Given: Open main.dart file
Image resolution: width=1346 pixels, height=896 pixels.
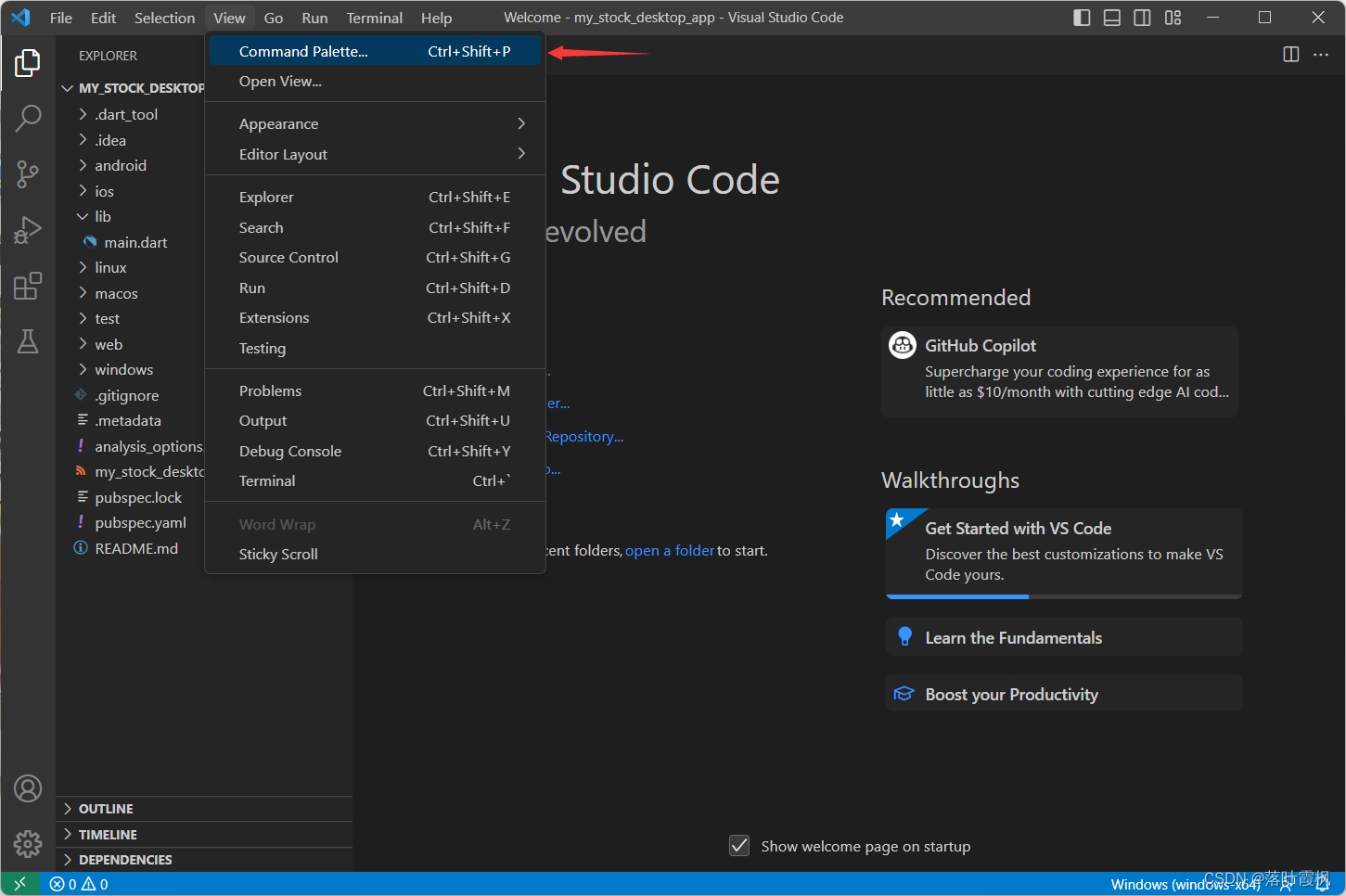Looking at the screenshot, I should 135,242.
